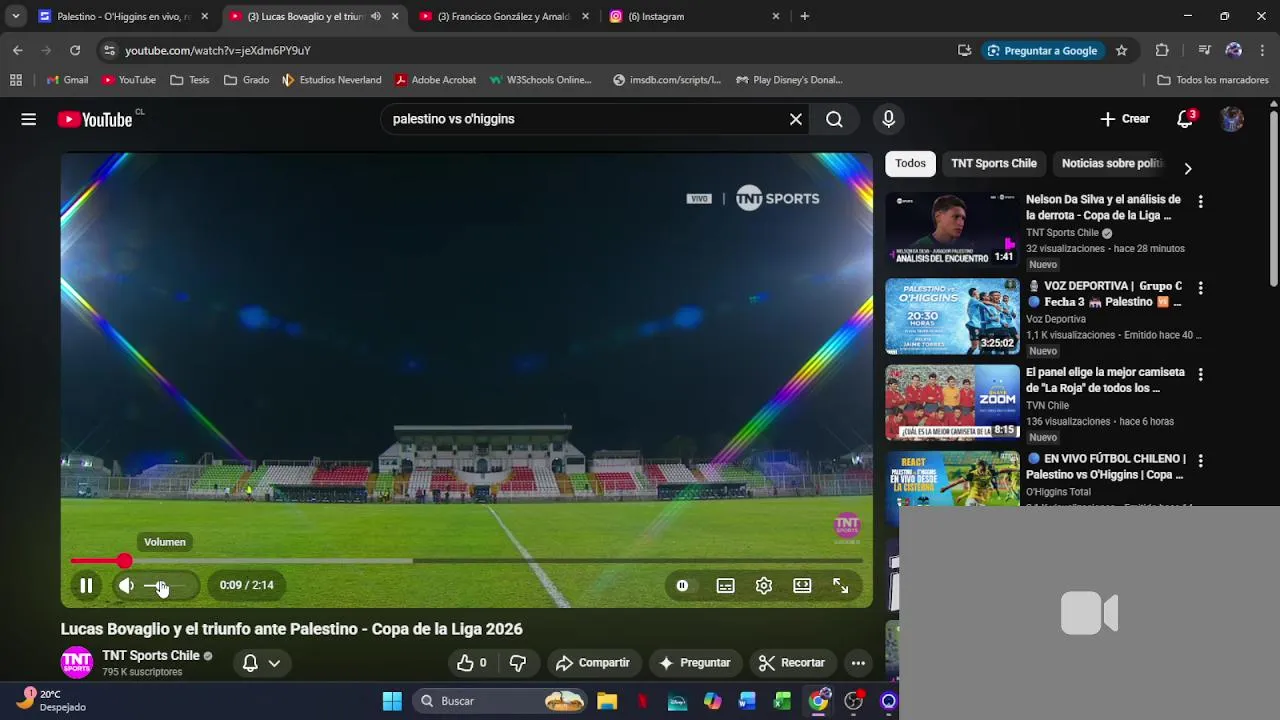Toggle autoplay switch in the player

683,586
